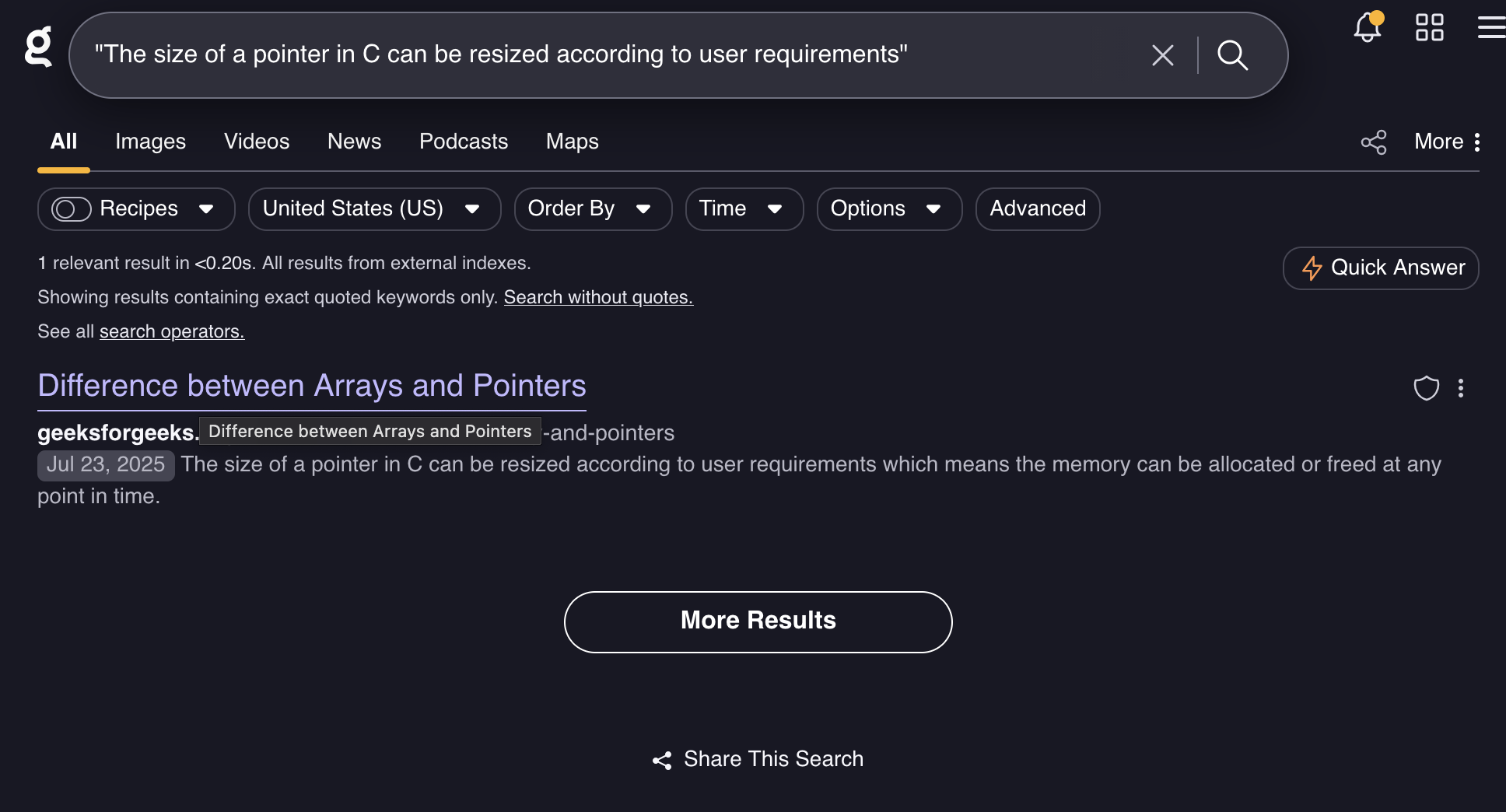Select the All tab
The image size is (1506, 812).
click(x=64, y=142)
